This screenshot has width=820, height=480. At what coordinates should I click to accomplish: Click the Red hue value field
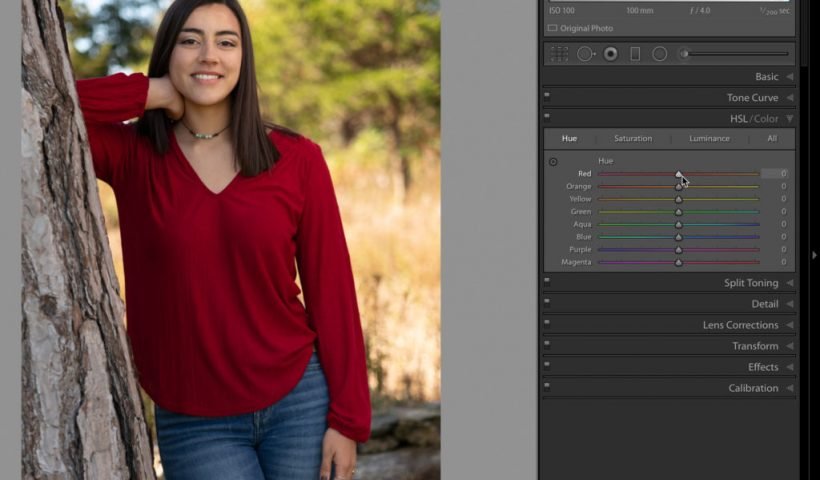(775, 174)
